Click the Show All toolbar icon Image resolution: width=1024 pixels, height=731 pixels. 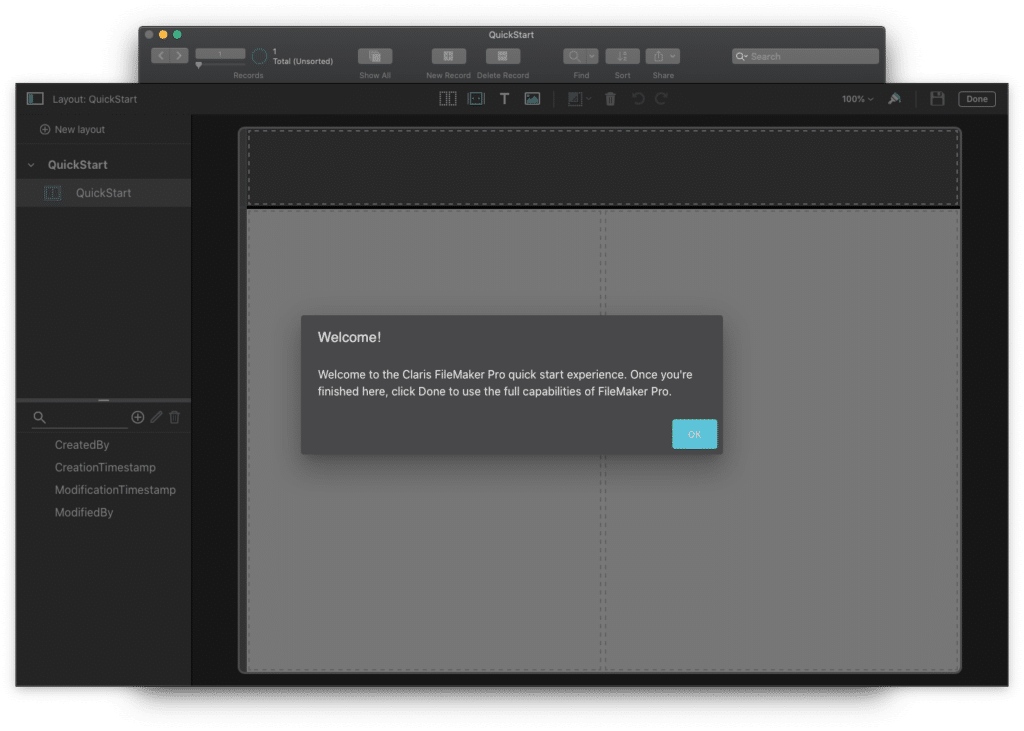(375, 56)
